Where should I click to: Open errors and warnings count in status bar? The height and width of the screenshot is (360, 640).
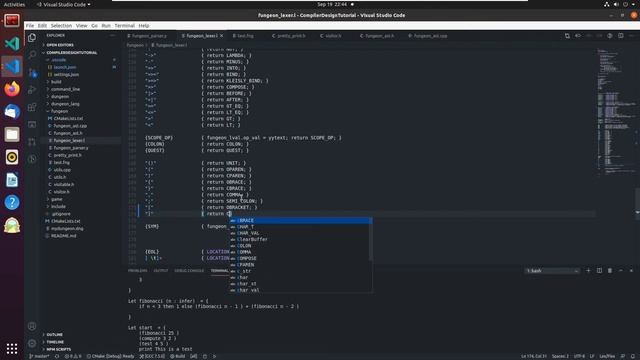[x=73, y=356]
